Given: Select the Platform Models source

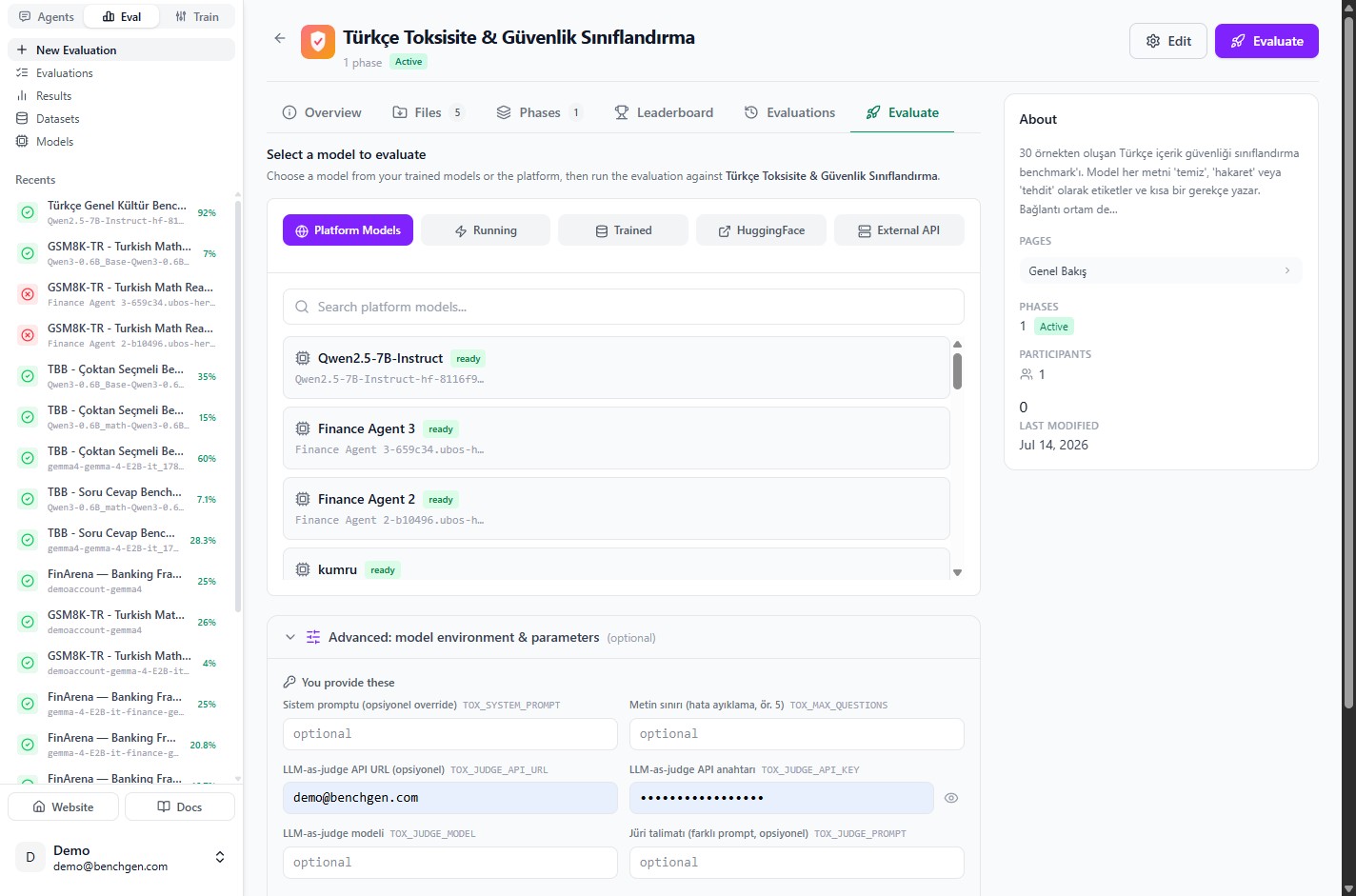Looking at the screenshot, I should (x=348, y=230).
